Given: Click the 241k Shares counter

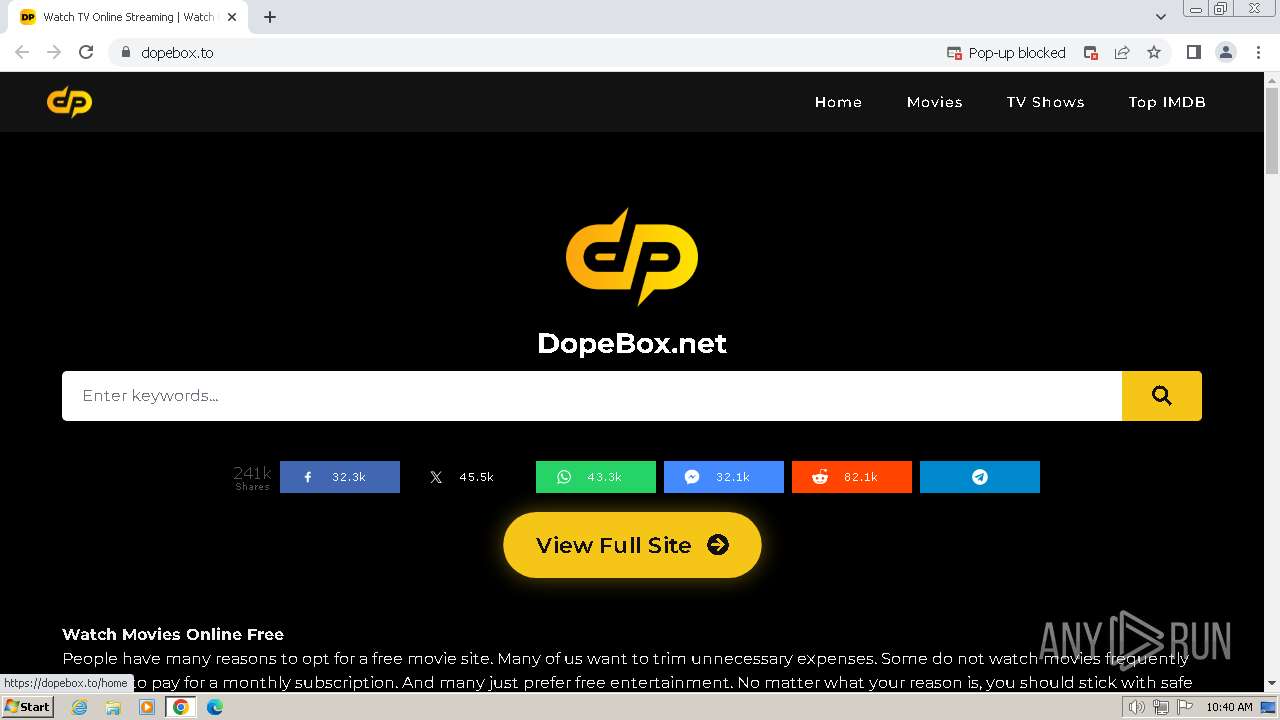Looking at the screenshot, I should tap(252, 477).
